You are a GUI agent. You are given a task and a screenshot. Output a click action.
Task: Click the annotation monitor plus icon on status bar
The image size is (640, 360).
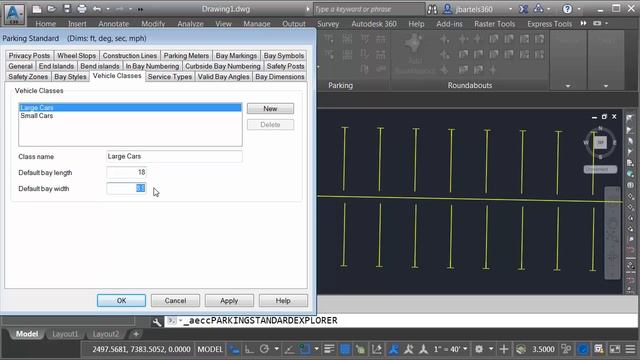(x=504, y=349)
